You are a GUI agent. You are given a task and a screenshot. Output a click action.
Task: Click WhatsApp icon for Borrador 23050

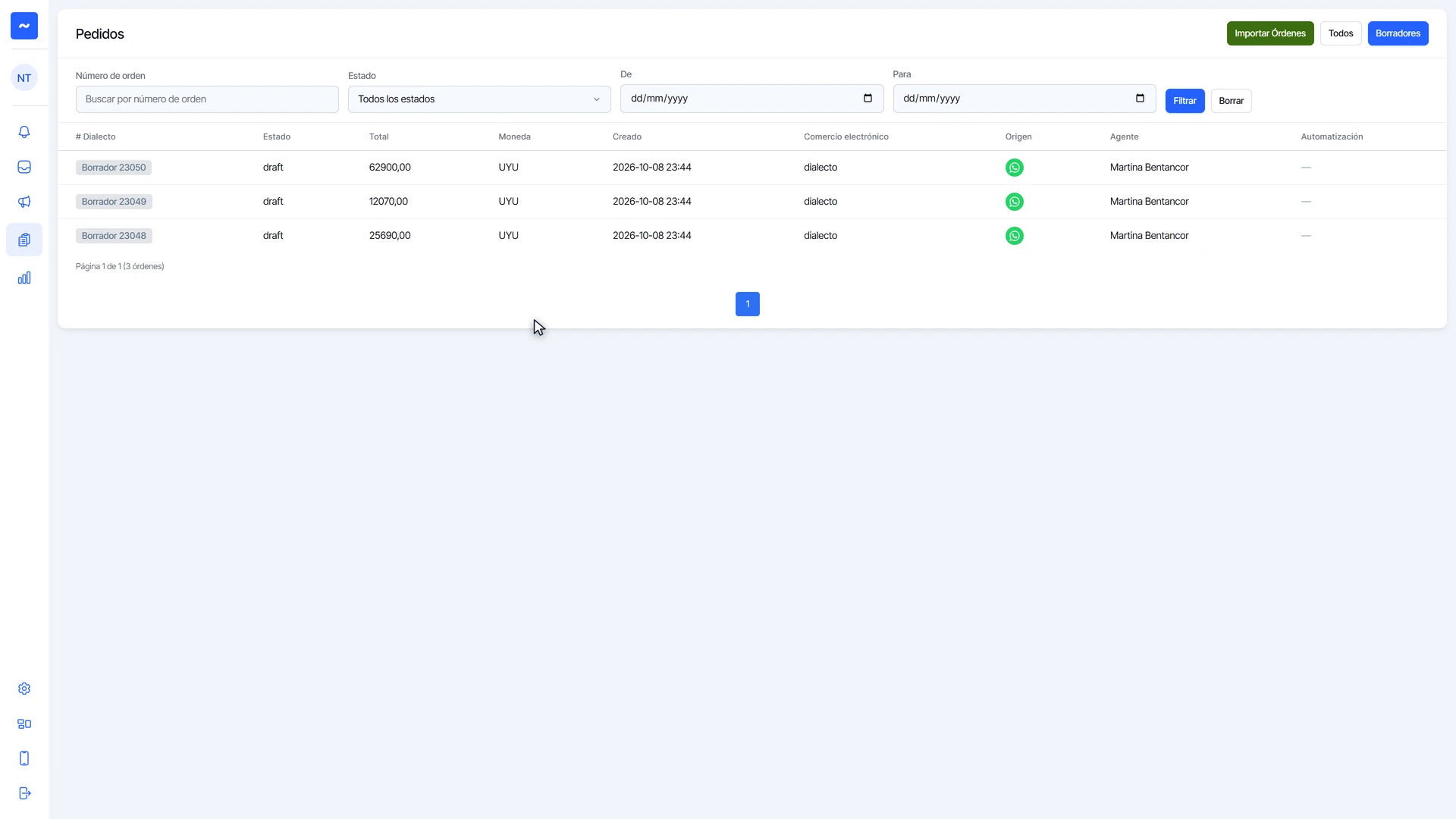[x=1014, y=168]
